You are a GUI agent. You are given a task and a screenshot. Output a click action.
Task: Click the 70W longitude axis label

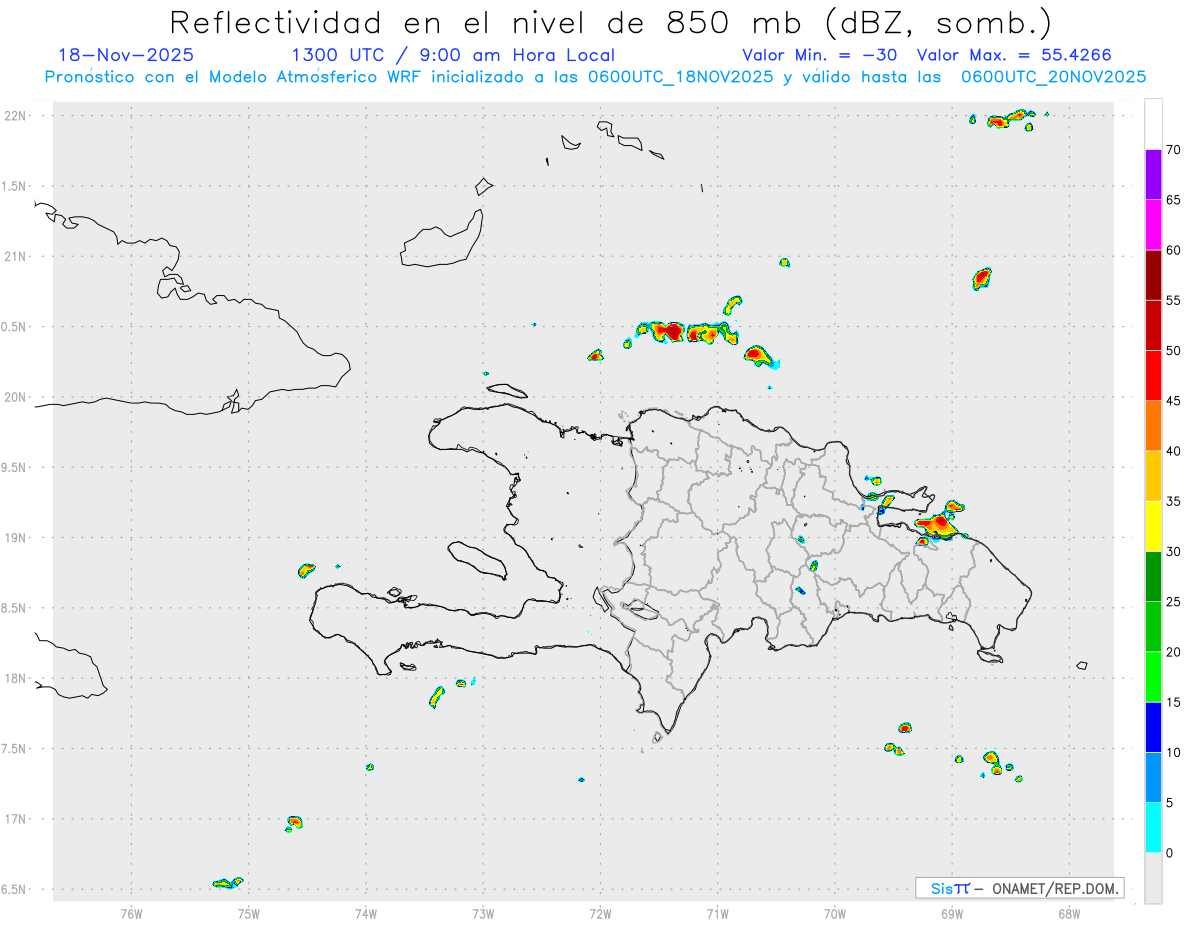835,913
